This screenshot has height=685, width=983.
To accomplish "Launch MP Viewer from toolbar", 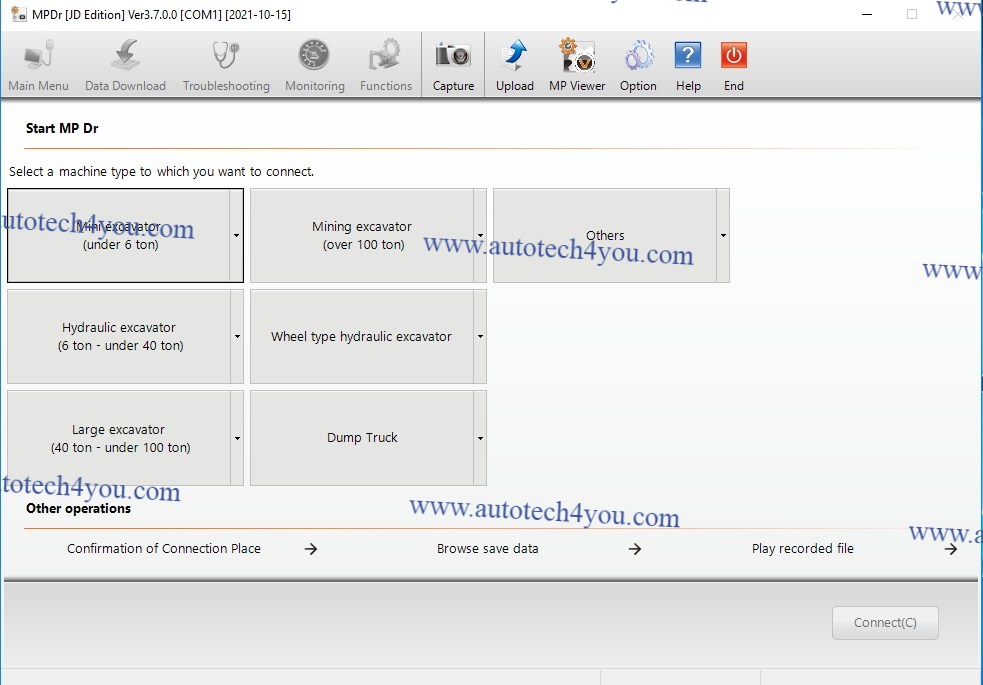I will (x=577, y=56).
